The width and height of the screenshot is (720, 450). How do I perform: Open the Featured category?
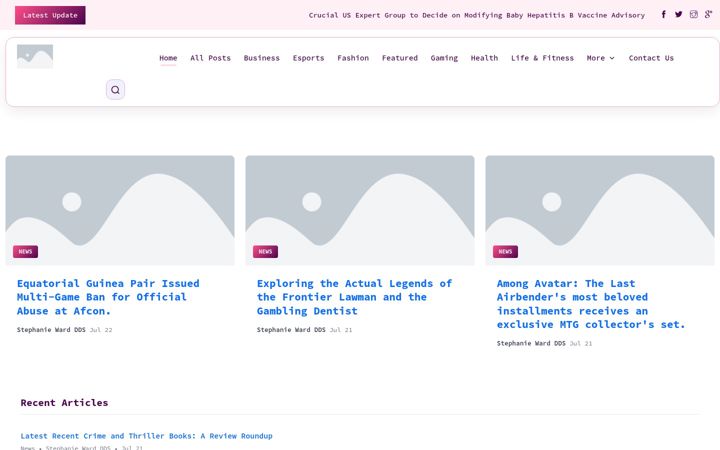[399, 58]
